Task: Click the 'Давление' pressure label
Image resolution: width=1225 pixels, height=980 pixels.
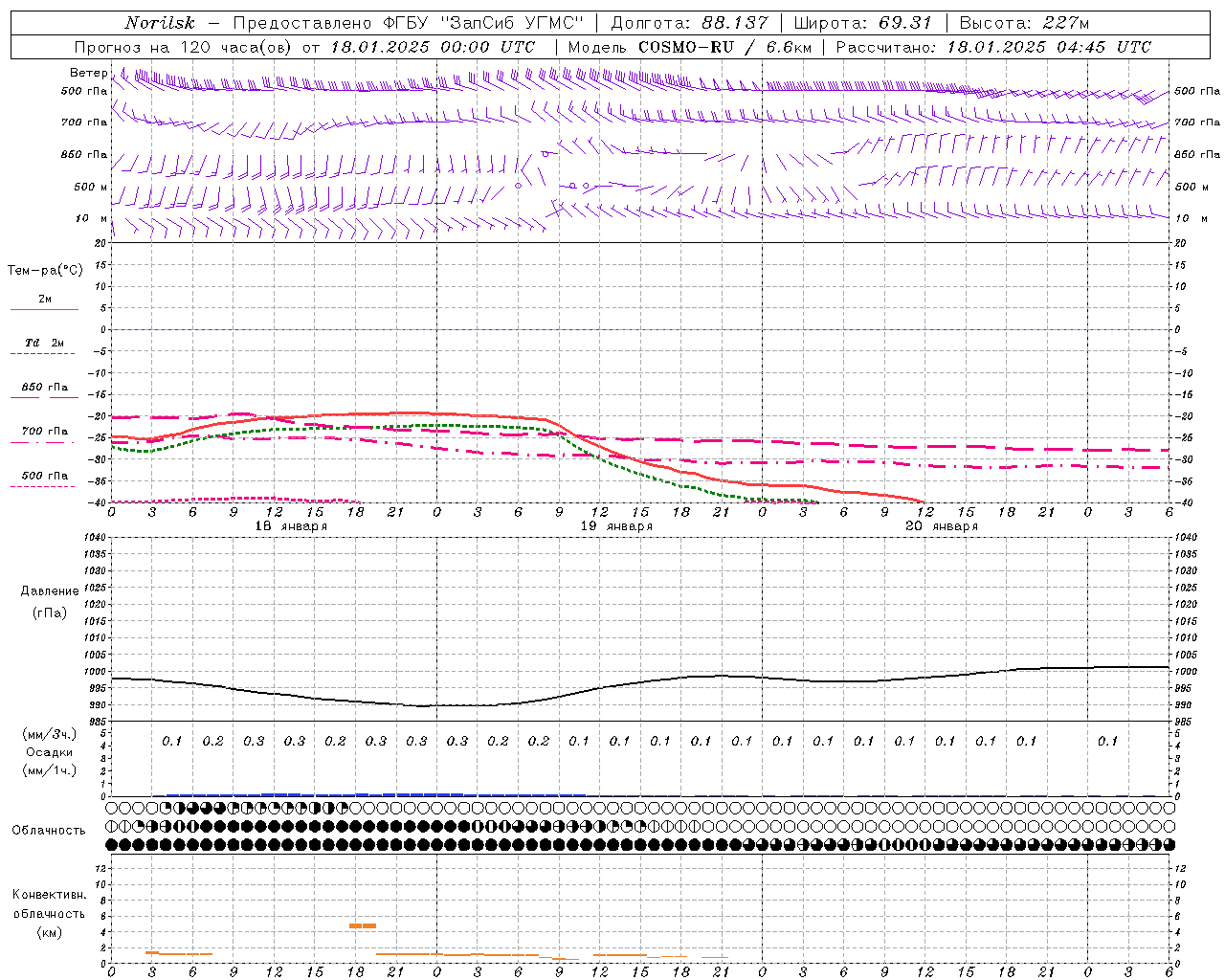Action: [x=50, y=591]
